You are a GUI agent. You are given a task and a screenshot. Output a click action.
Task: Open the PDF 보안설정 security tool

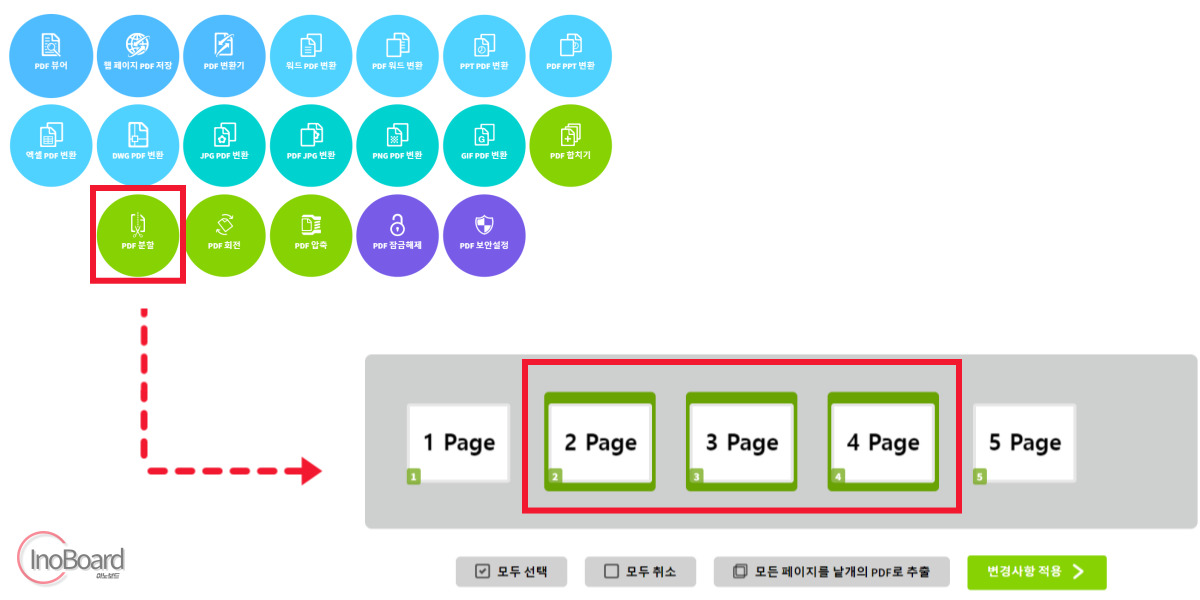pyautogui.click(x=484, y=235)
